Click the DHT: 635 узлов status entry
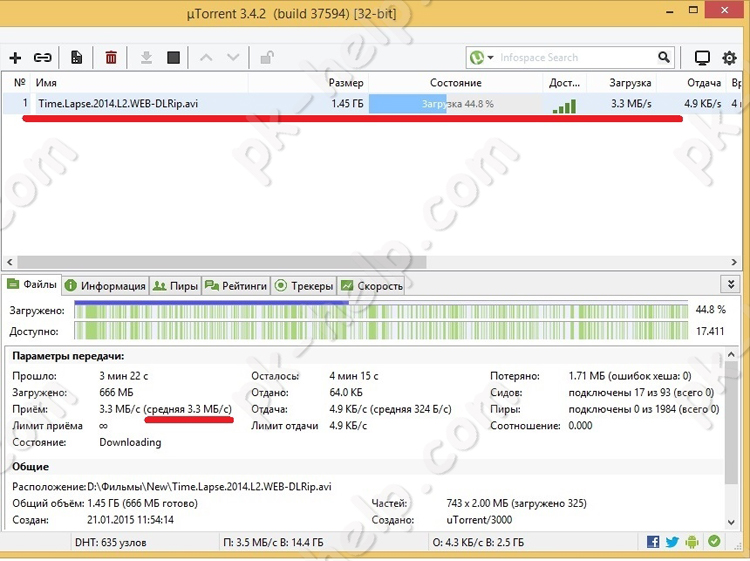Image resolution: width=750 pixels, height=561 pixels. point(110,542)
